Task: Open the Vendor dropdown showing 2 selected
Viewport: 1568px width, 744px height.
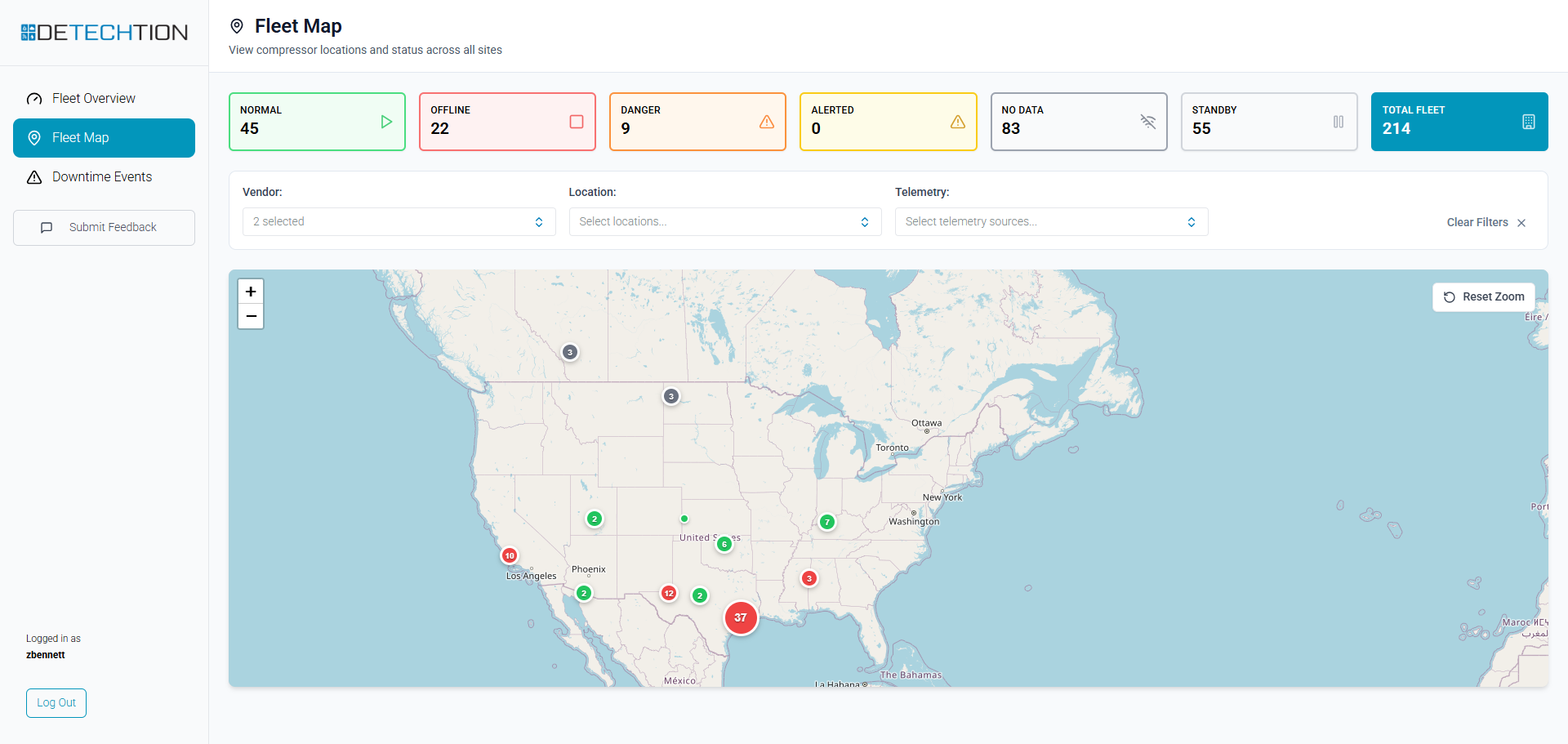Action: [x=399, y=222]
